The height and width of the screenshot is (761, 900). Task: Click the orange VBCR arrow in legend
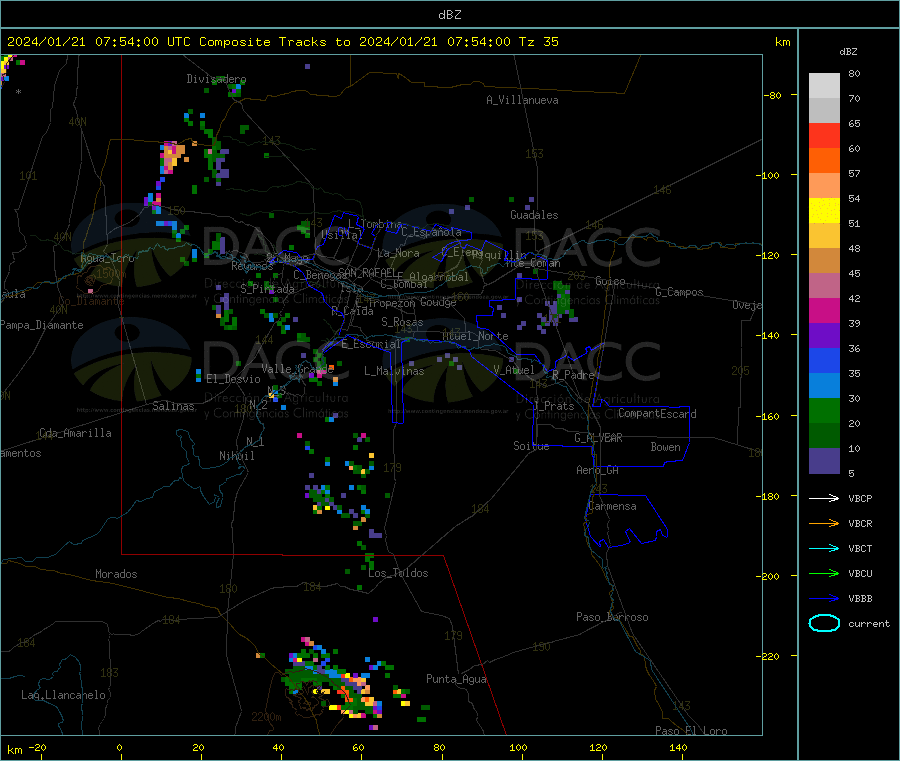pyautogui.click(x=824, y=523)
